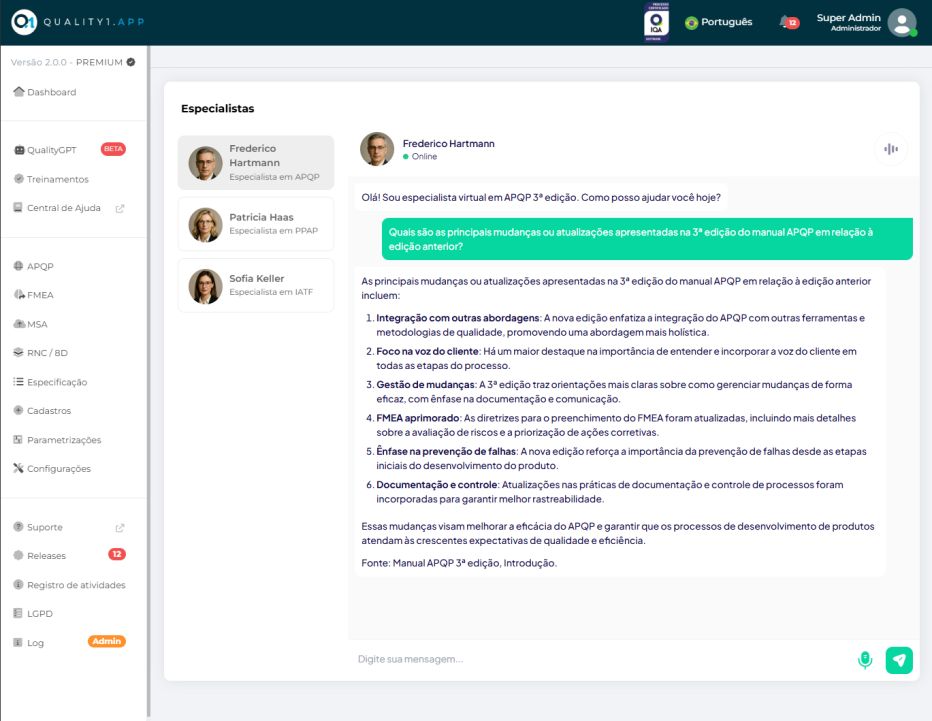Click the Log icon
The image size is (932, 721).
[x=18, y=642]
